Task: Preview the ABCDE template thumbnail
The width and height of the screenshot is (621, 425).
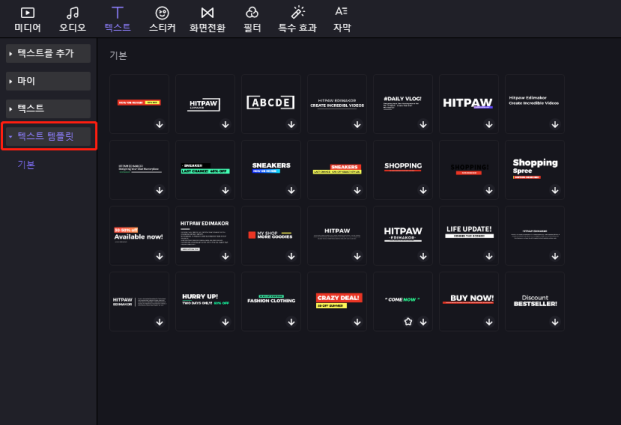Action: [271, 104]
